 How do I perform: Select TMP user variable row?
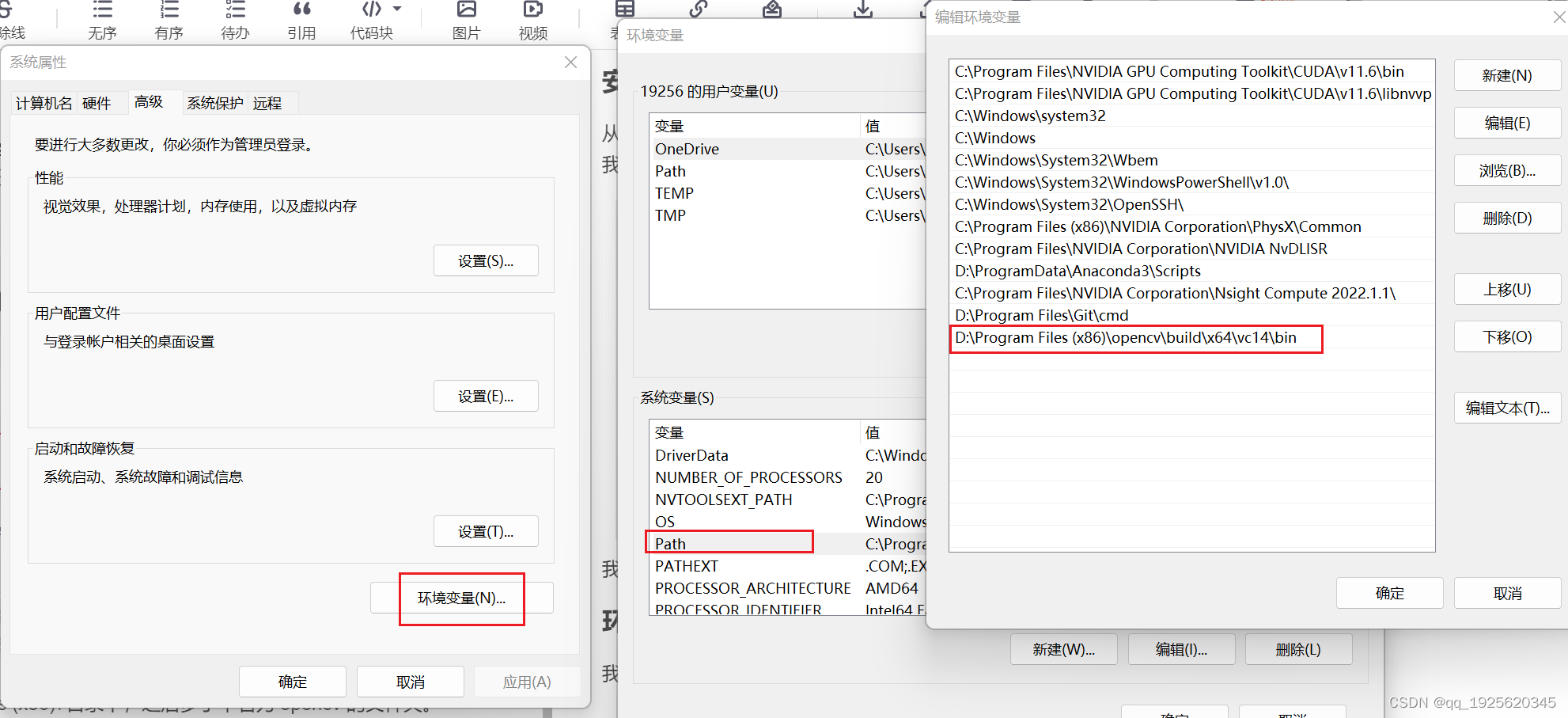(x=787, y=215)
